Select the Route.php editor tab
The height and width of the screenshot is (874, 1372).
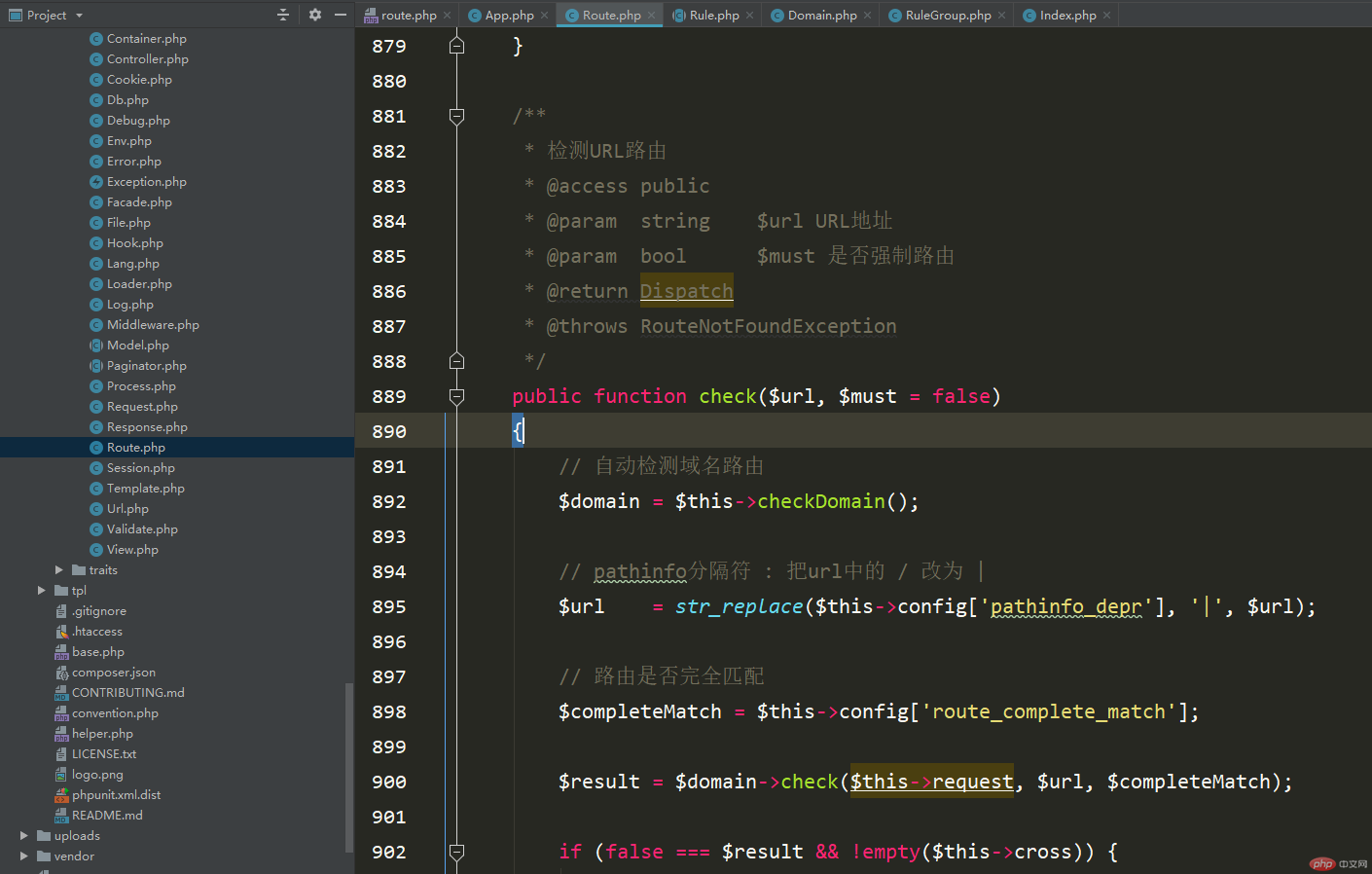[x=611, y=15]
